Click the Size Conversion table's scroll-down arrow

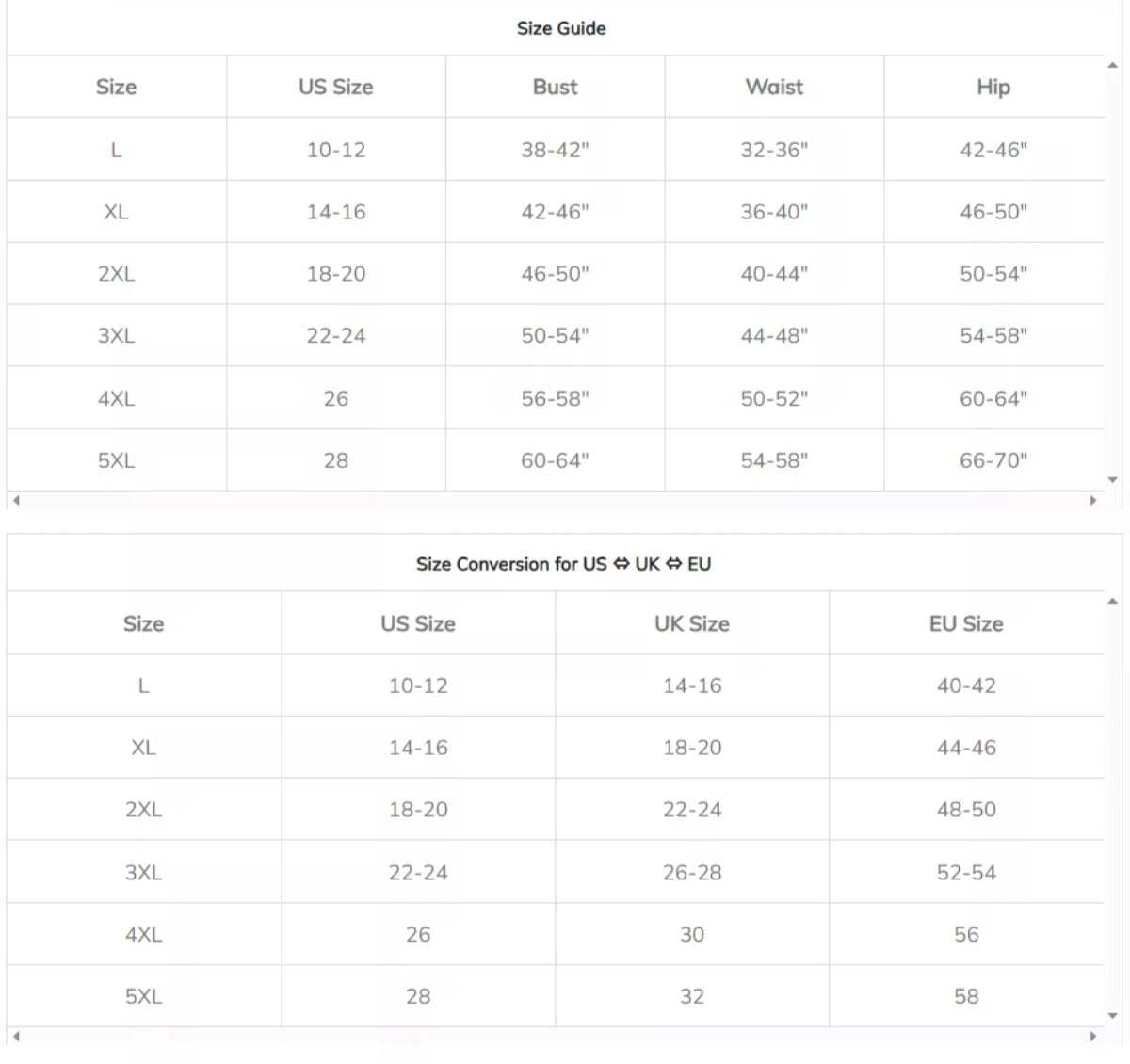pos(1112,1016)
